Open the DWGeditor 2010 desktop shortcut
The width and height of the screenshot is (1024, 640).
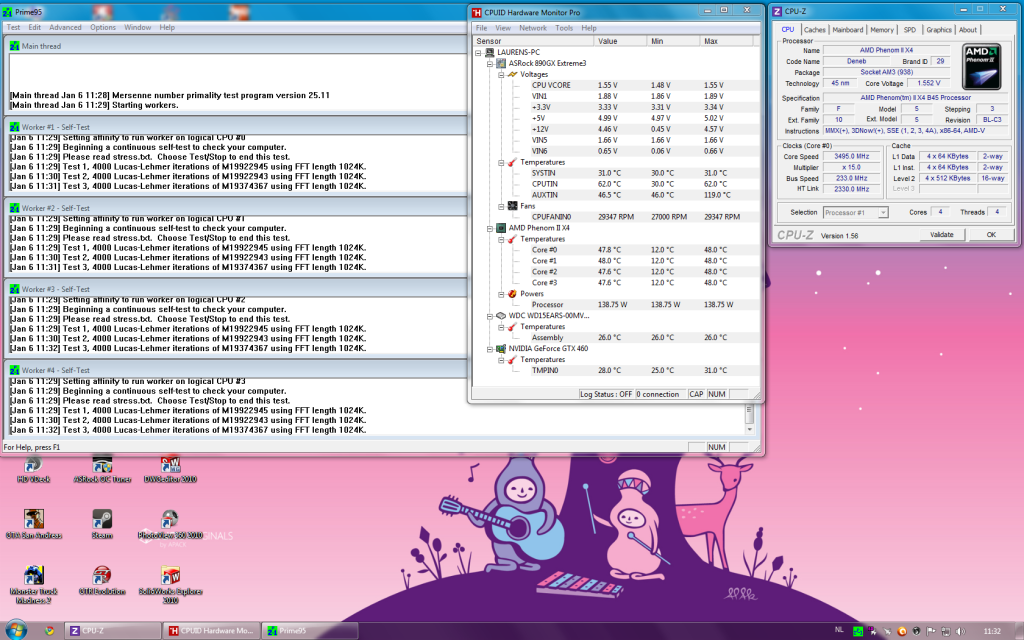[170, 469]
